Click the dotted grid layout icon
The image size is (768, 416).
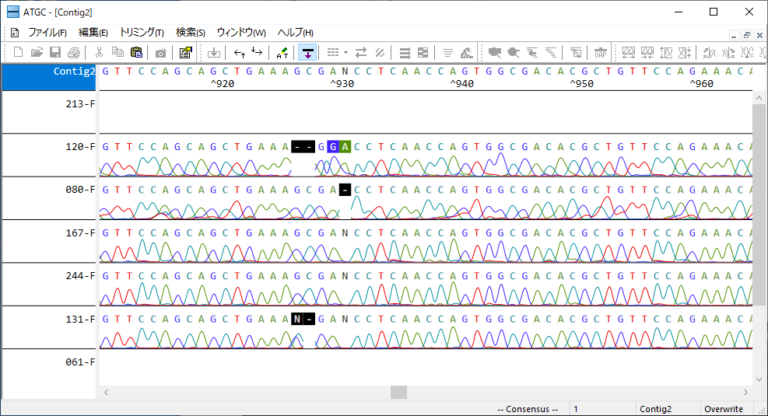tap(333, 52)
